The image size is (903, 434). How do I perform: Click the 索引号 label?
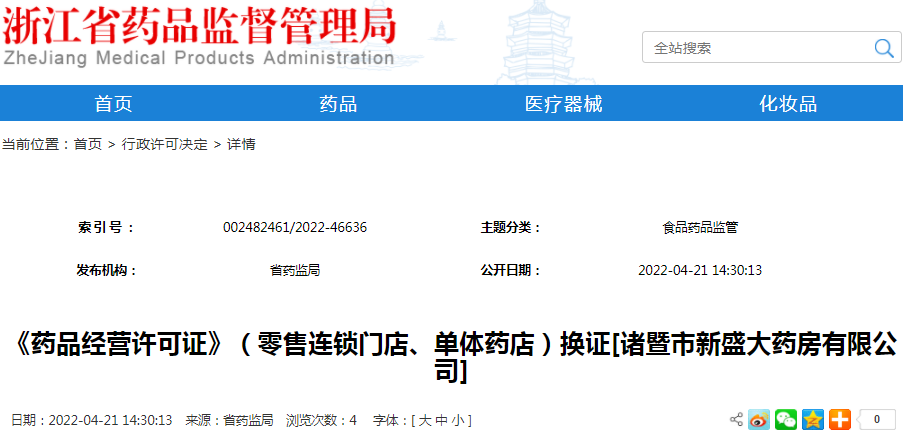point(107,228)
